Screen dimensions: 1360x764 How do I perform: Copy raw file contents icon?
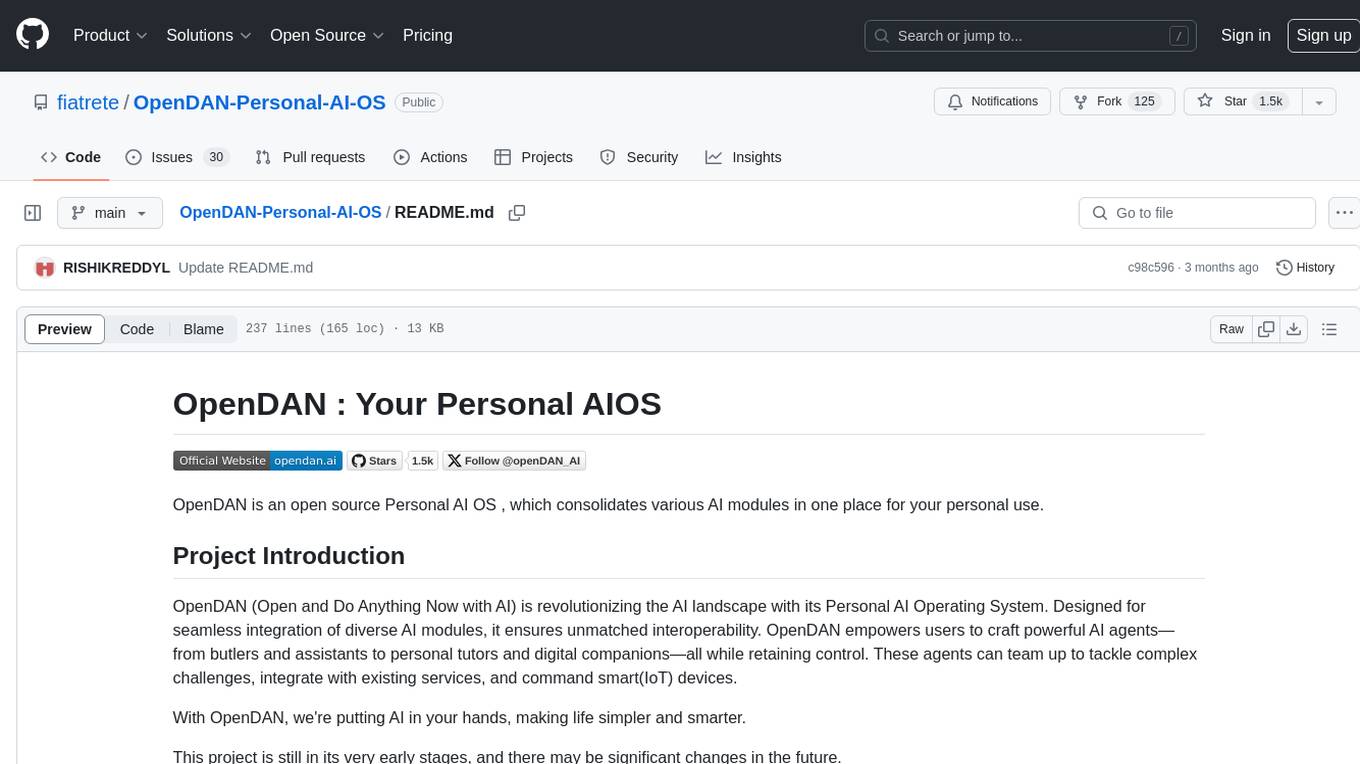point(1267,329)
